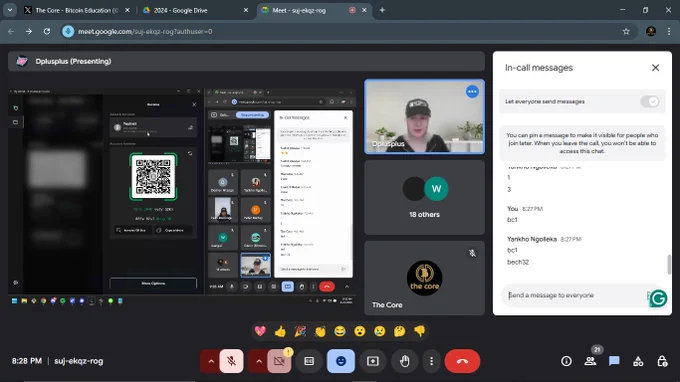Toggle the emoji reactions button
The height and width of the screenshot is (382, 680).
point(341,361)
